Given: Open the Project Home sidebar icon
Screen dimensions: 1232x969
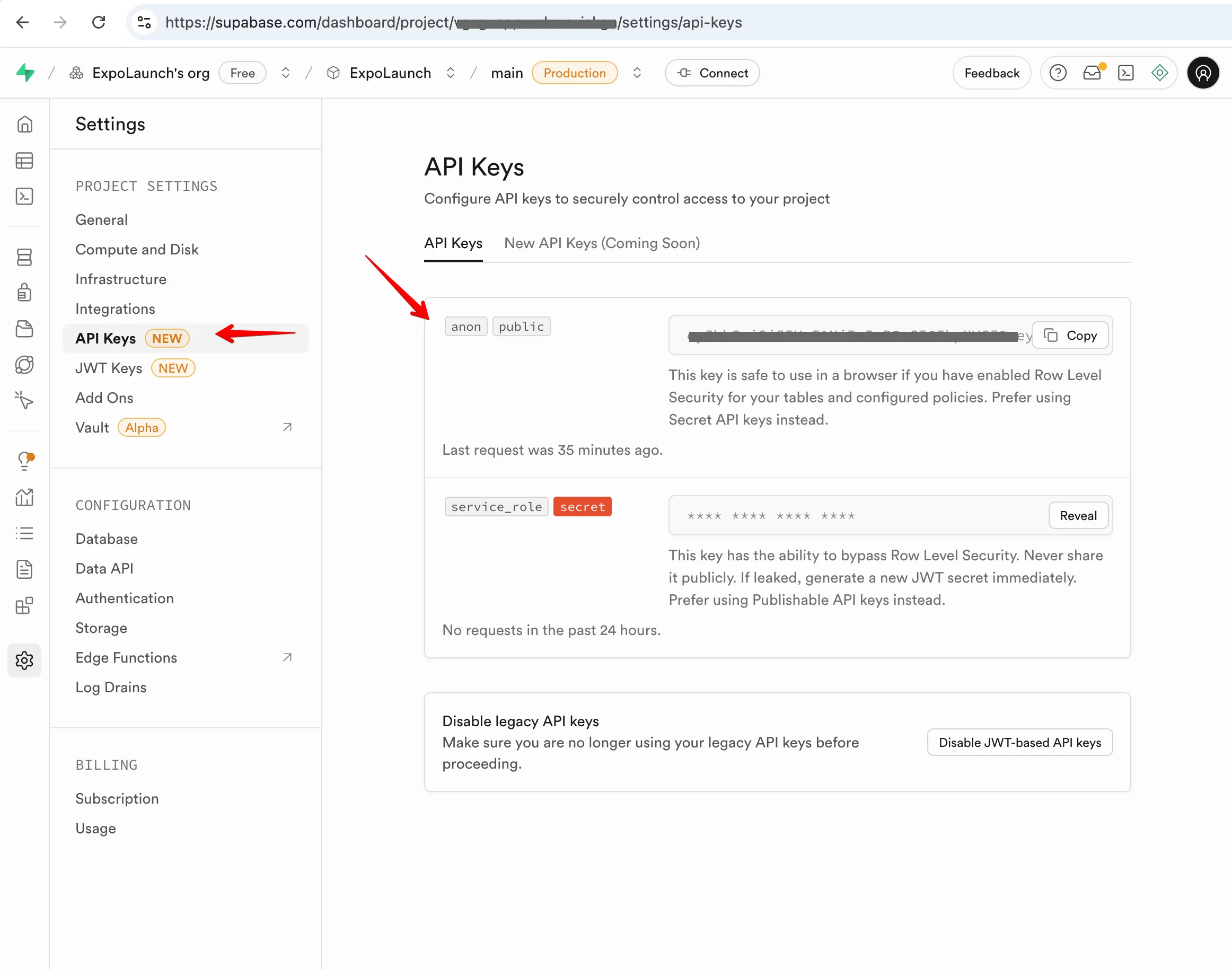Looking at the screenshot, I should pyautogui.click(x=24, y=124).
